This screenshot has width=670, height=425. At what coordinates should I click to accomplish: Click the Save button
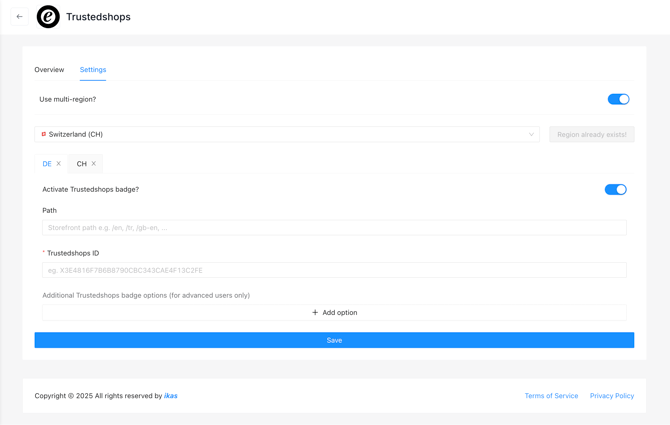click(x=334, y=340)
